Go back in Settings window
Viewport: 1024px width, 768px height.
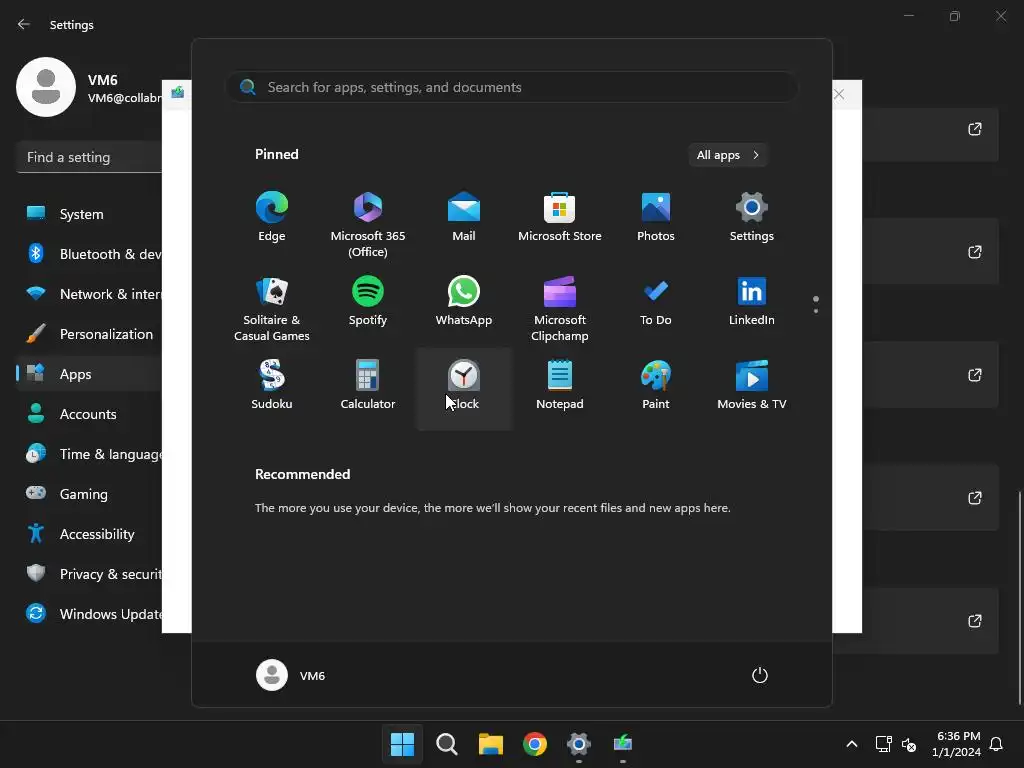click(x=24, y=24)
